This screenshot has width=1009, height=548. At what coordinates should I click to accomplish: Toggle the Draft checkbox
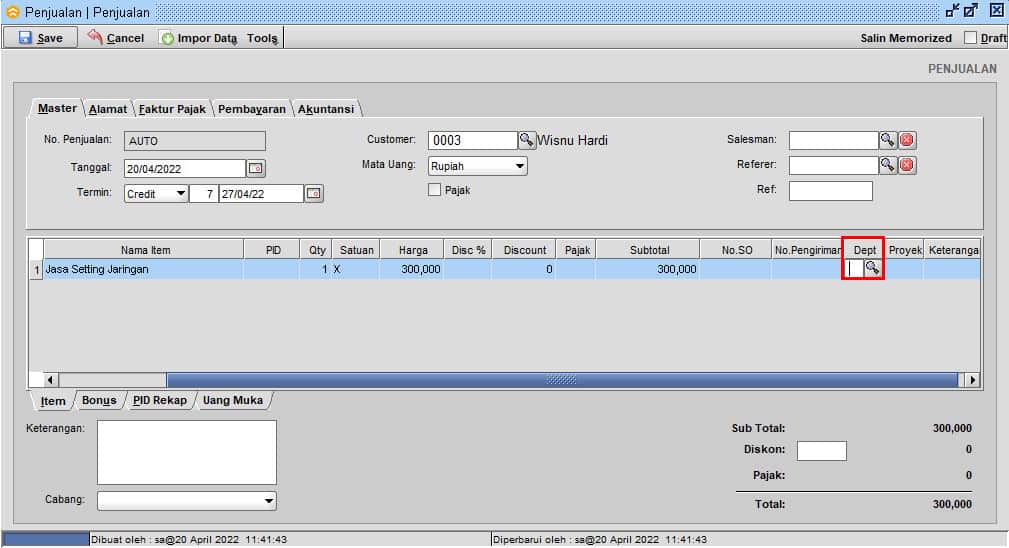(x=970, y=38)
